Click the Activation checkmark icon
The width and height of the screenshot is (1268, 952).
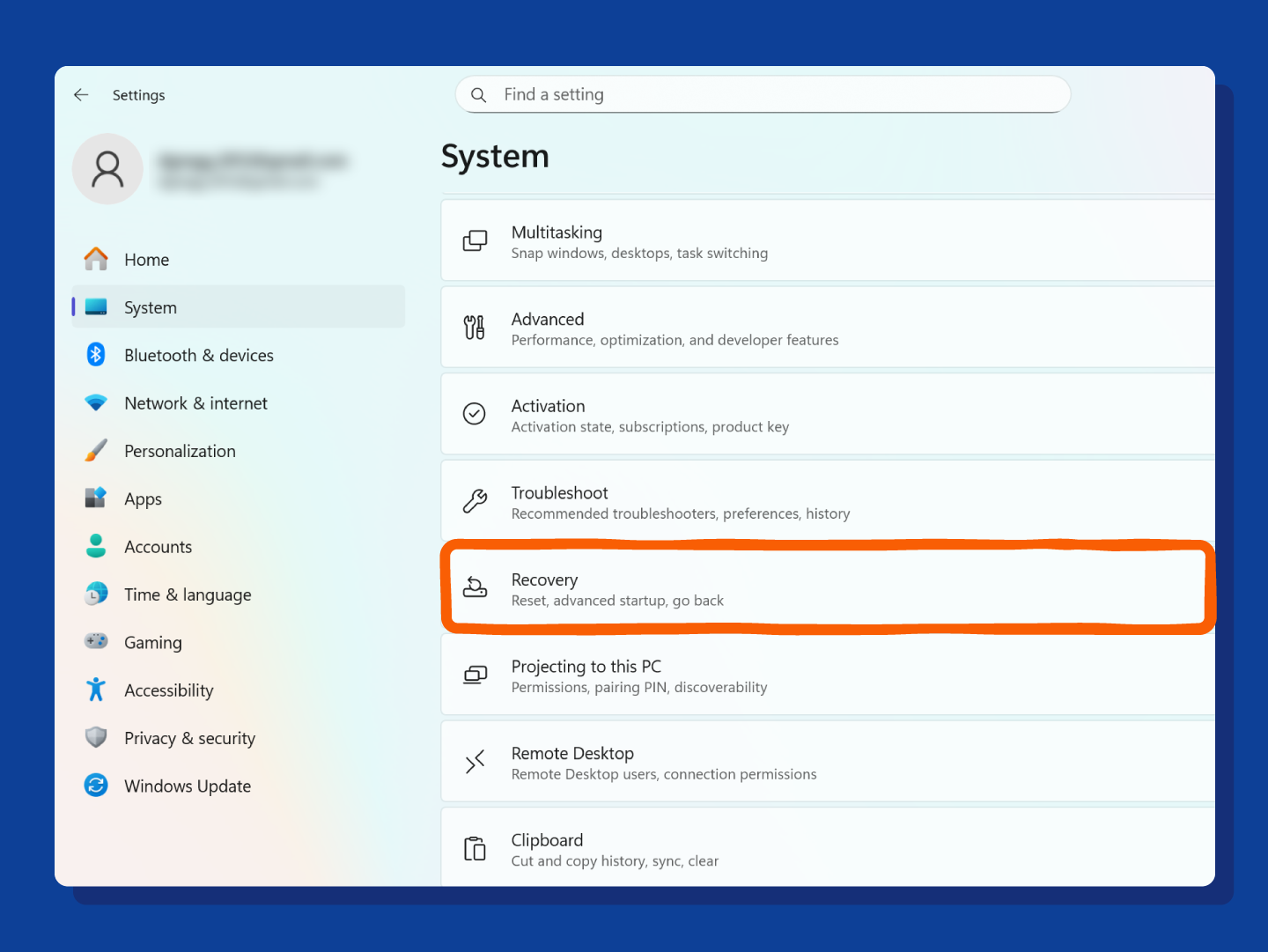click(x=475, y=413)
